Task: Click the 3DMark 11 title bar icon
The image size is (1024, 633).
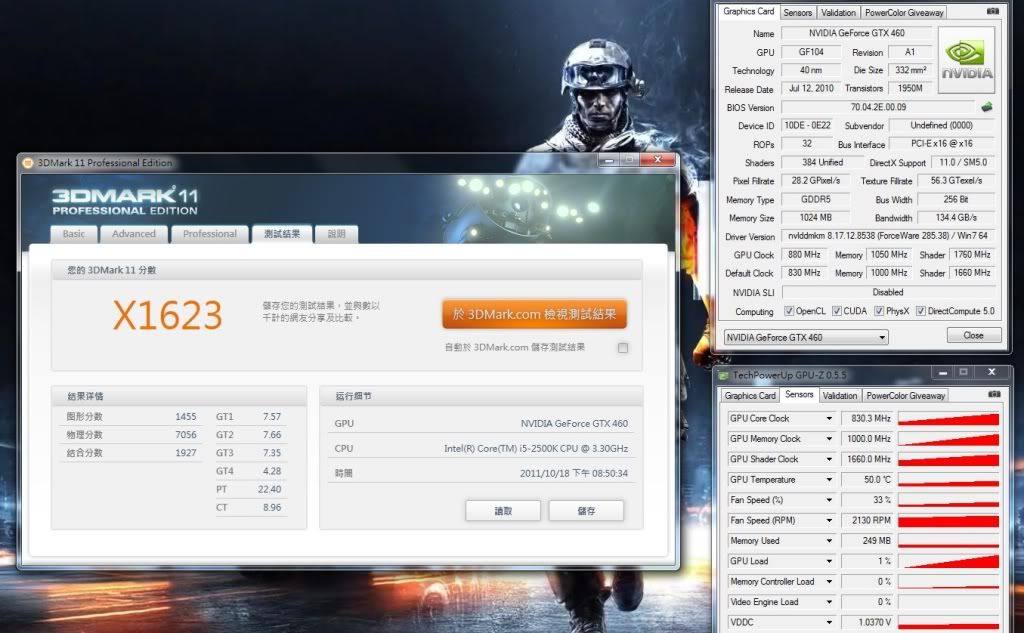Action: pos(27,163)
